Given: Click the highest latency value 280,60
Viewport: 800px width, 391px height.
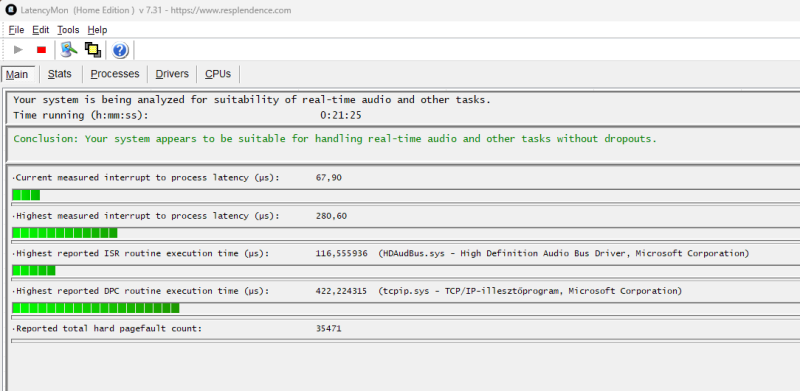Looking at the screenshot, I should 331,216.
